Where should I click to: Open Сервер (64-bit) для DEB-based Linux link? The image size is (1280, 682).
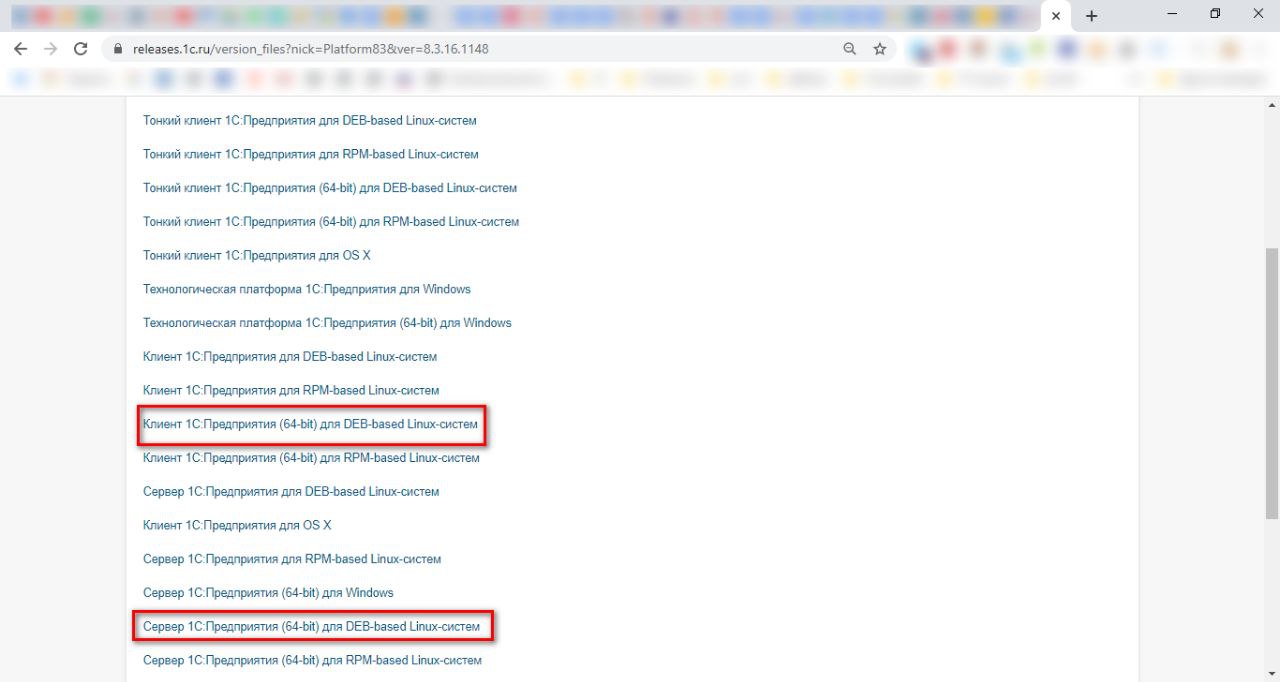coord(311,626)
